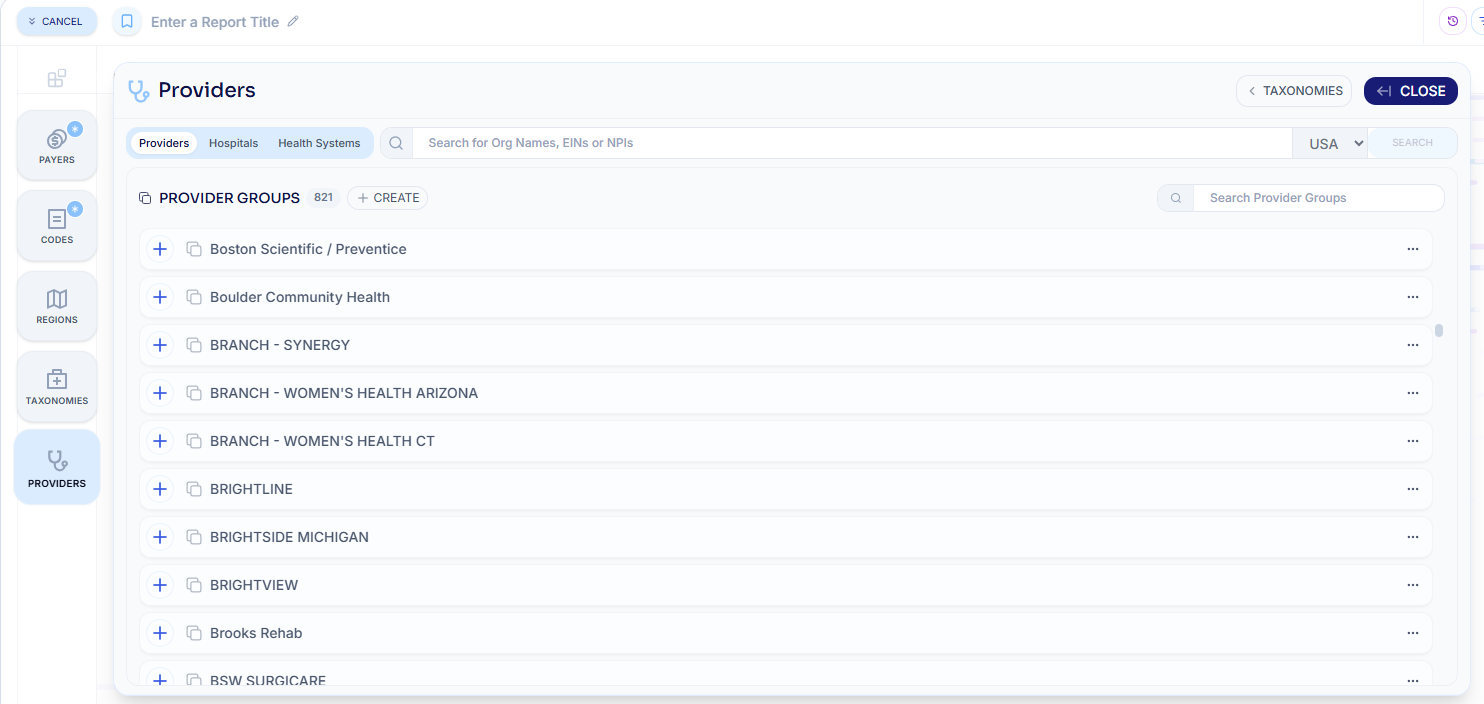Open more options for BRANCH - WOMEN'S HEALTH ARIZONA
This screenshot has height=704, width=1484.
[x=1413, y=393]
